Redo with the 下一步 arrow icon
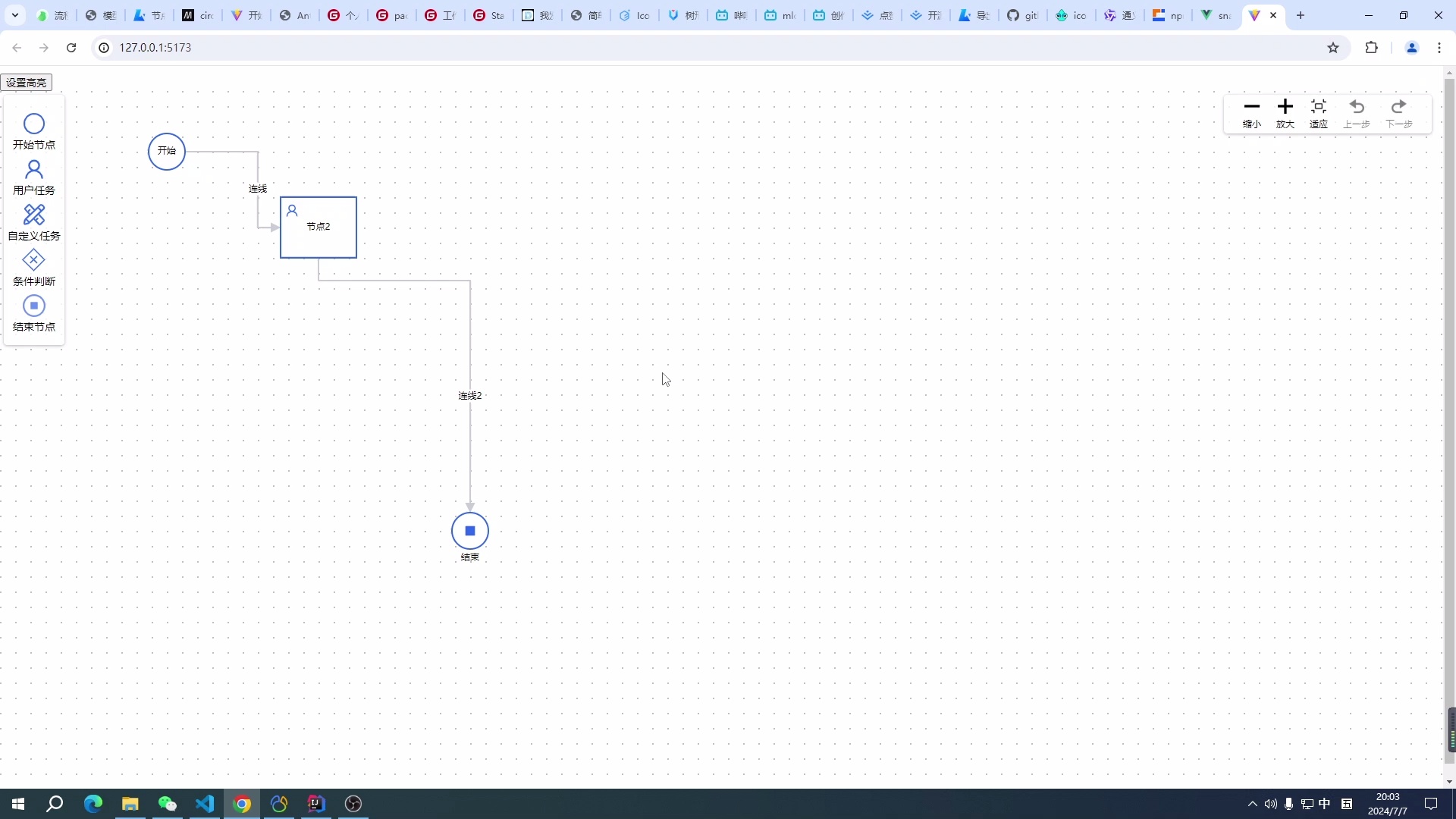Screen dimensions: 1456x819 [x=1399, y=107]
